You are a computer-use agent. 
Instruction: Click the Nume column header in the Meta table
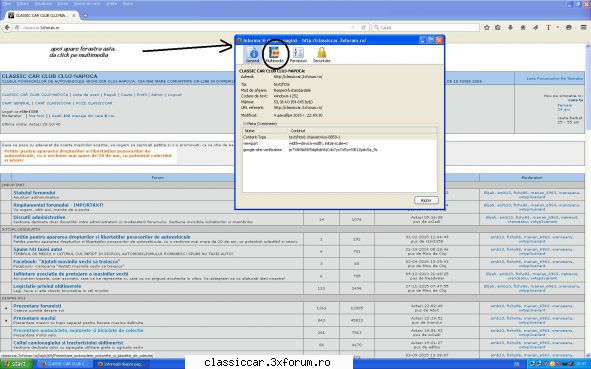(266, 130)
